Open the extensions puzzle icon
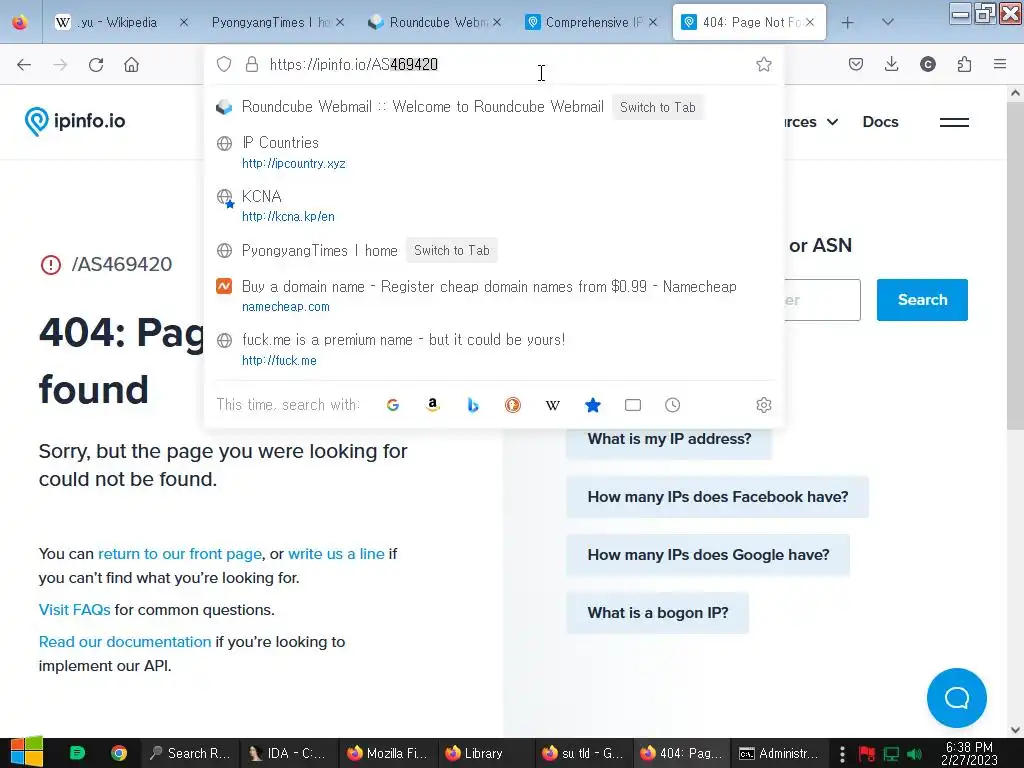 pos(964,64)
